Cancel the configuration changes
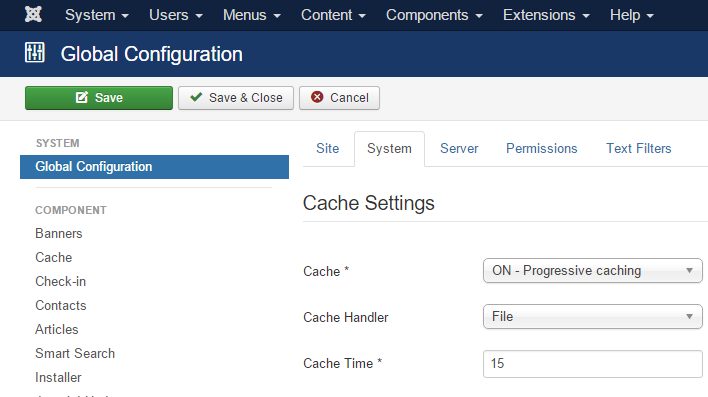Viewport: 708px width, 397px height. (339, 98)
